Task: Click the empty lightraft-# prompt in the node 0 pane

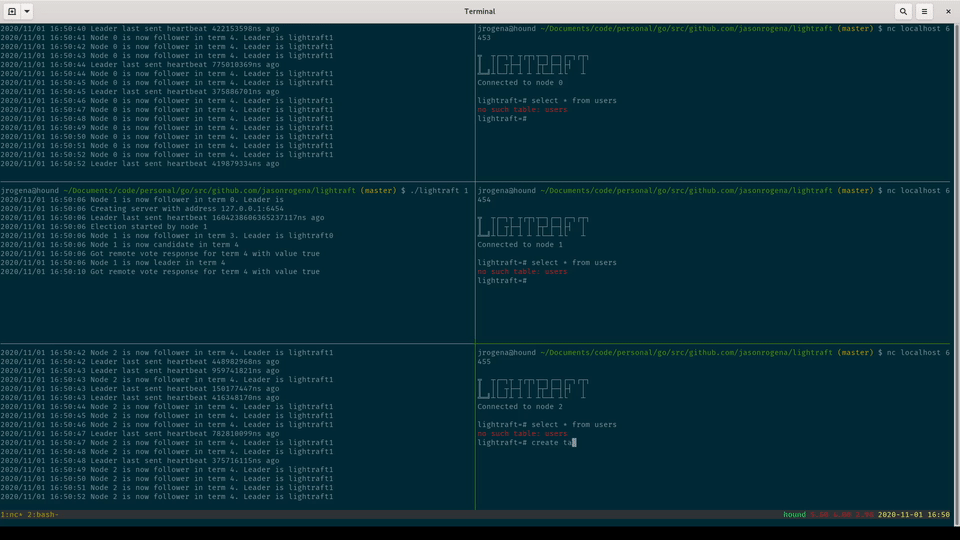Action: click(x=502, y=119)
